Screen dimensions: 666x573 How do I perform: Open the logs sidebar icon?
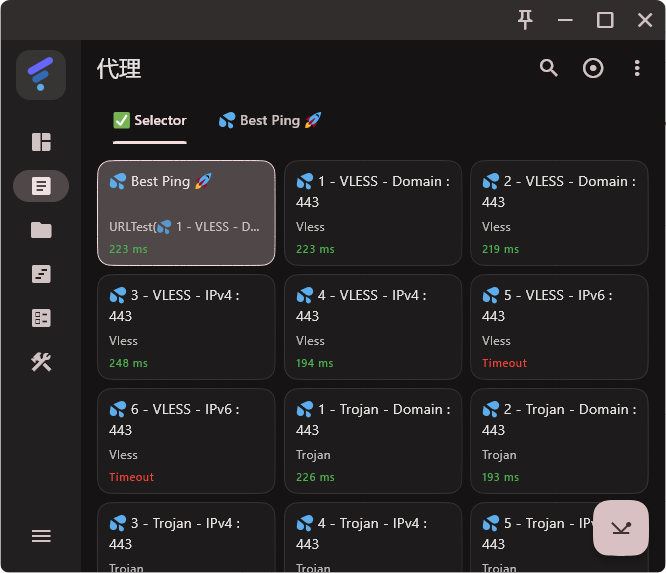coord(41,274)
